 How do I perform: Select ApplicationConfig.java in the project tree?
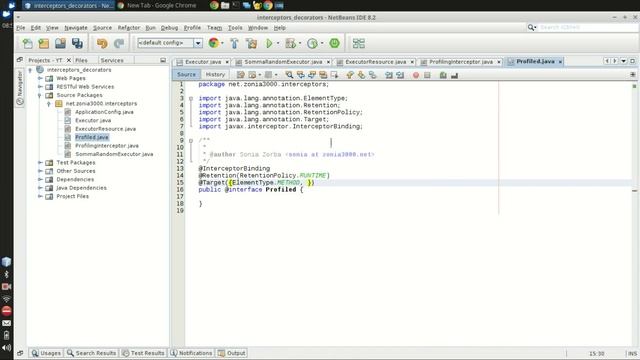pos(104,112)
